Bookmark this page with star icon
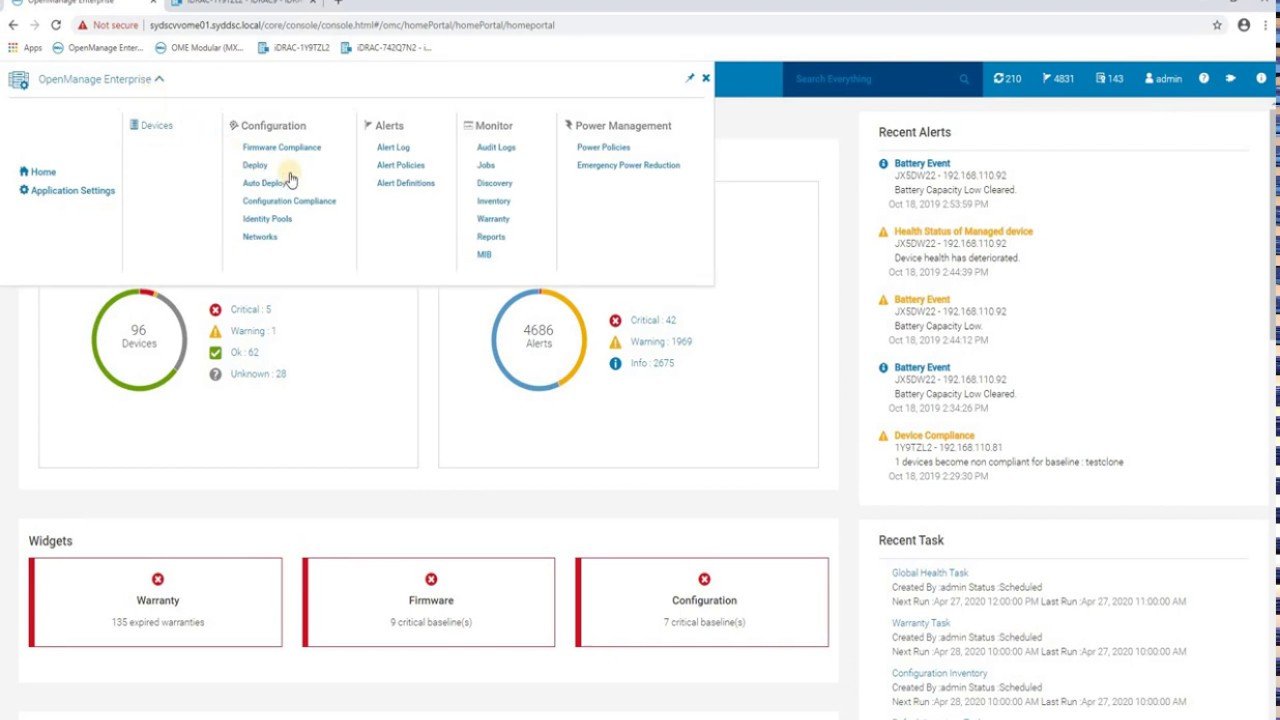Image resolution: width=1280 pixels, height=720 pixels. (x=1217, y=25)
